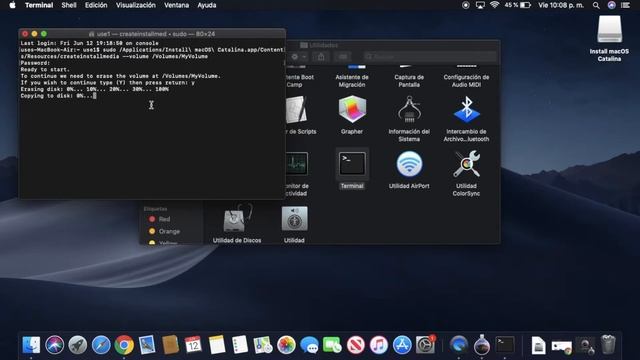The height and width of the screenshot is (360, 640).
Task: Open Mail from the Dock
Action: 147,345
